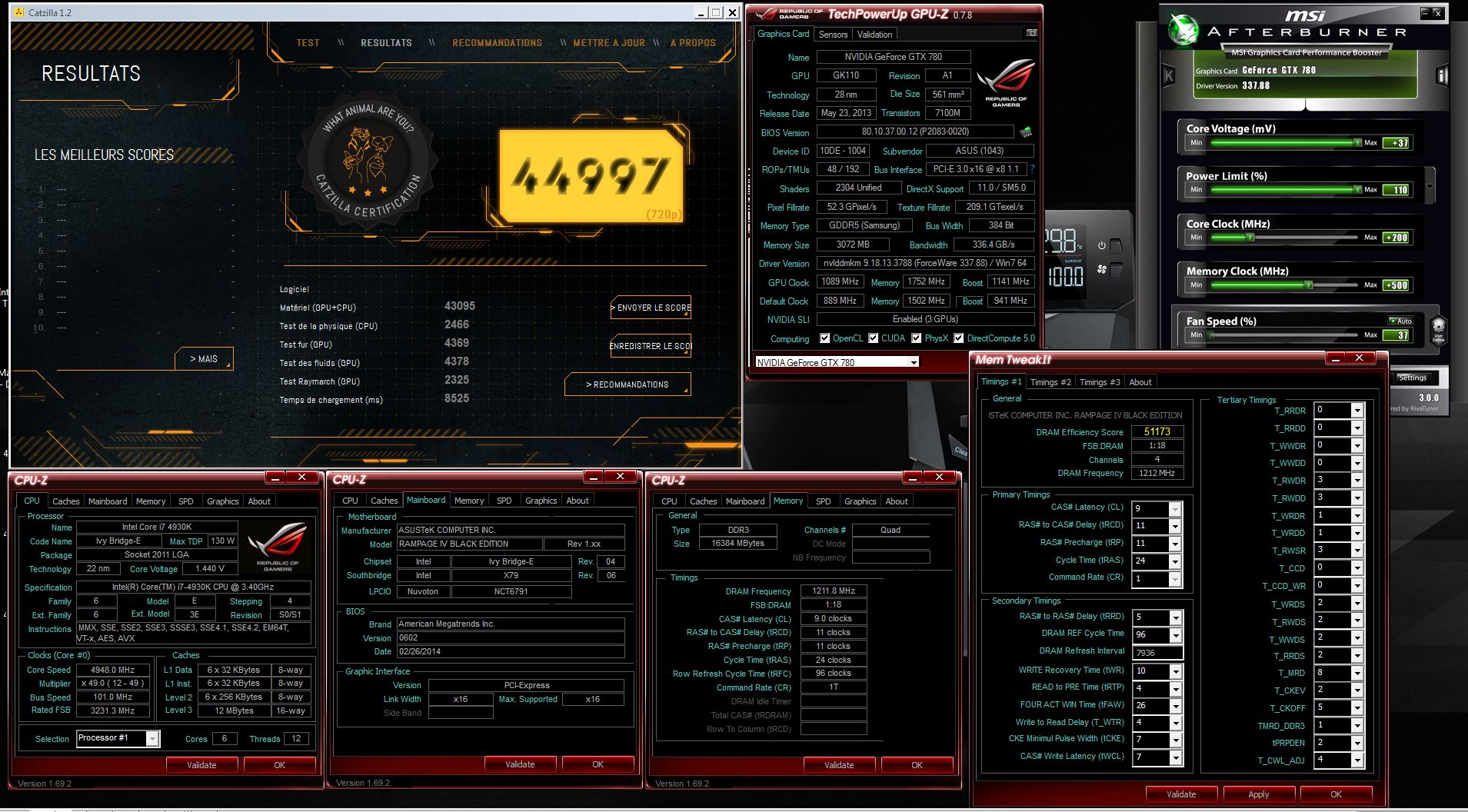This screenshot has height=812, width=1468.
Task: Adjust the Core Clock slider handle
Action: point(1250,238)
